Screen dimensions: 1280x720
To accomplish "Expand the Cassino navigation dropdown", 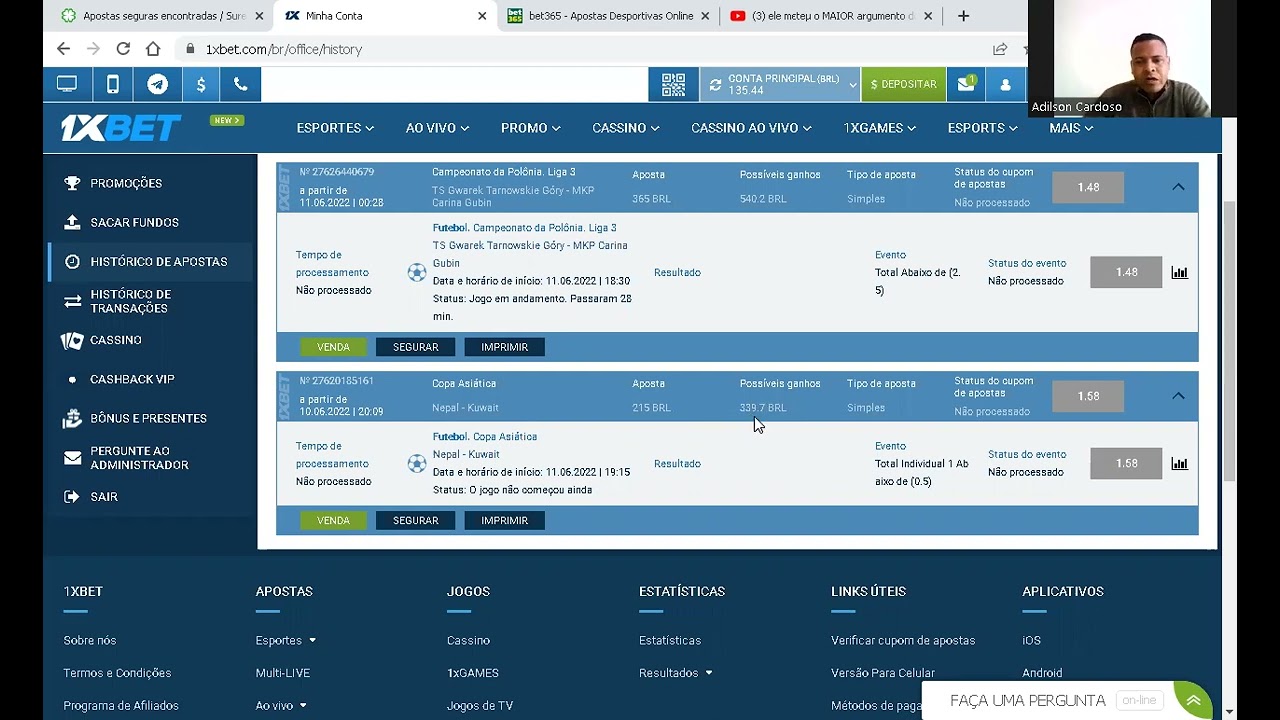I will point(625,128).
